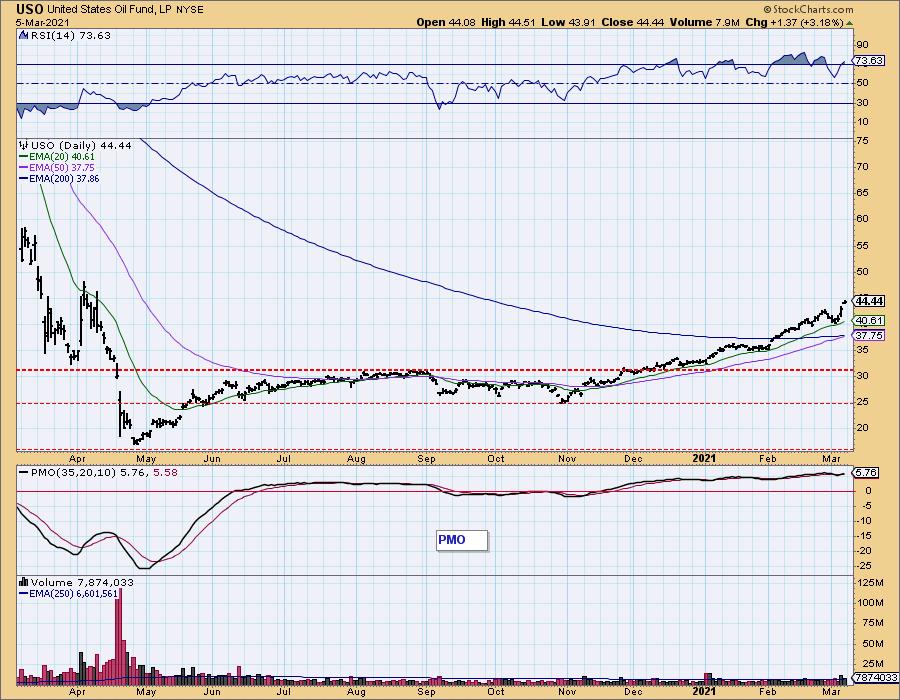
Task: Click the Volume 7.9M header value
Action: pyautogui.click(x=704, y=22)
